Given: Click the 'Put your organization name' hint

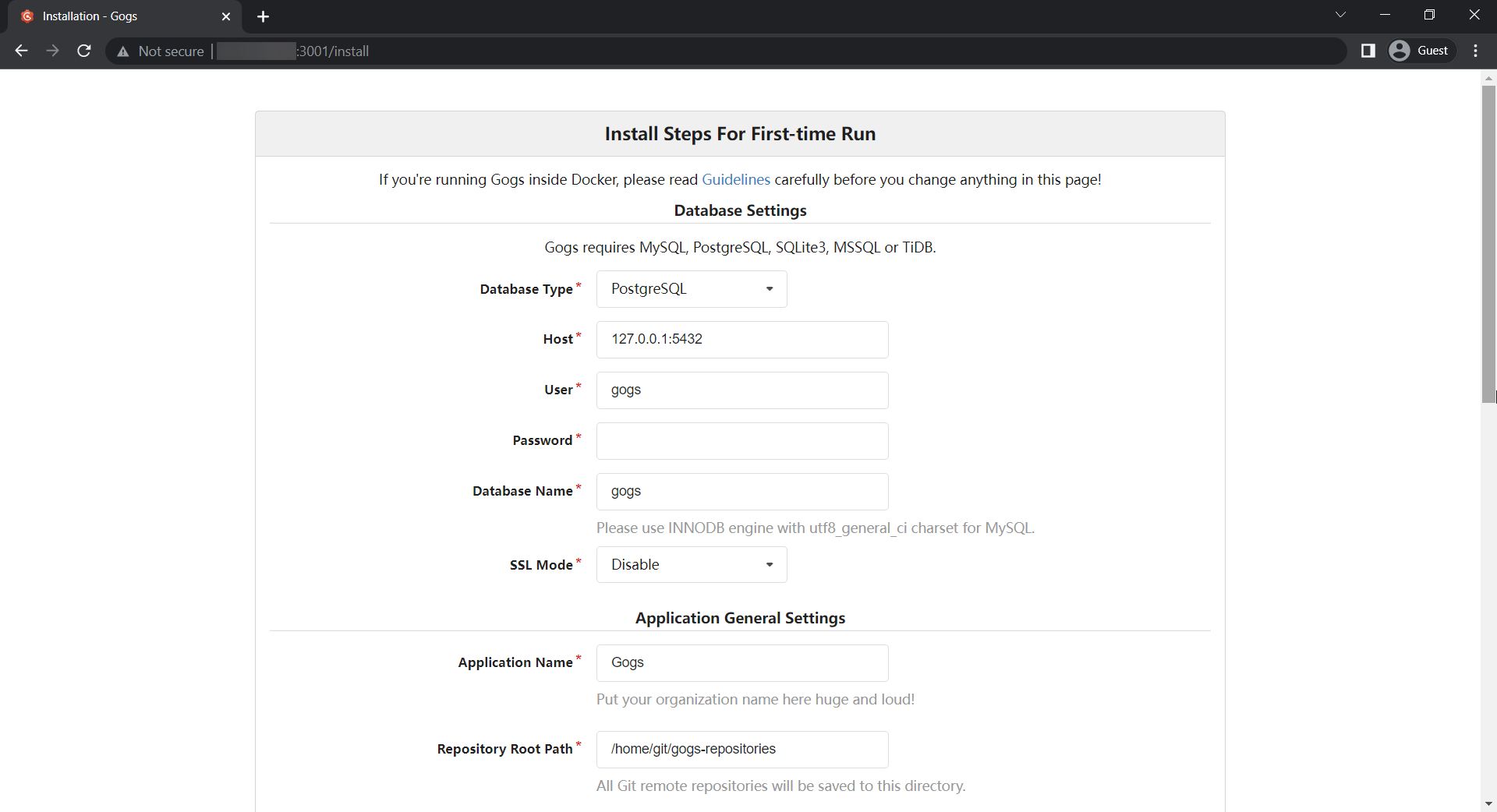Looking at the screenshot, I should 756,700.
